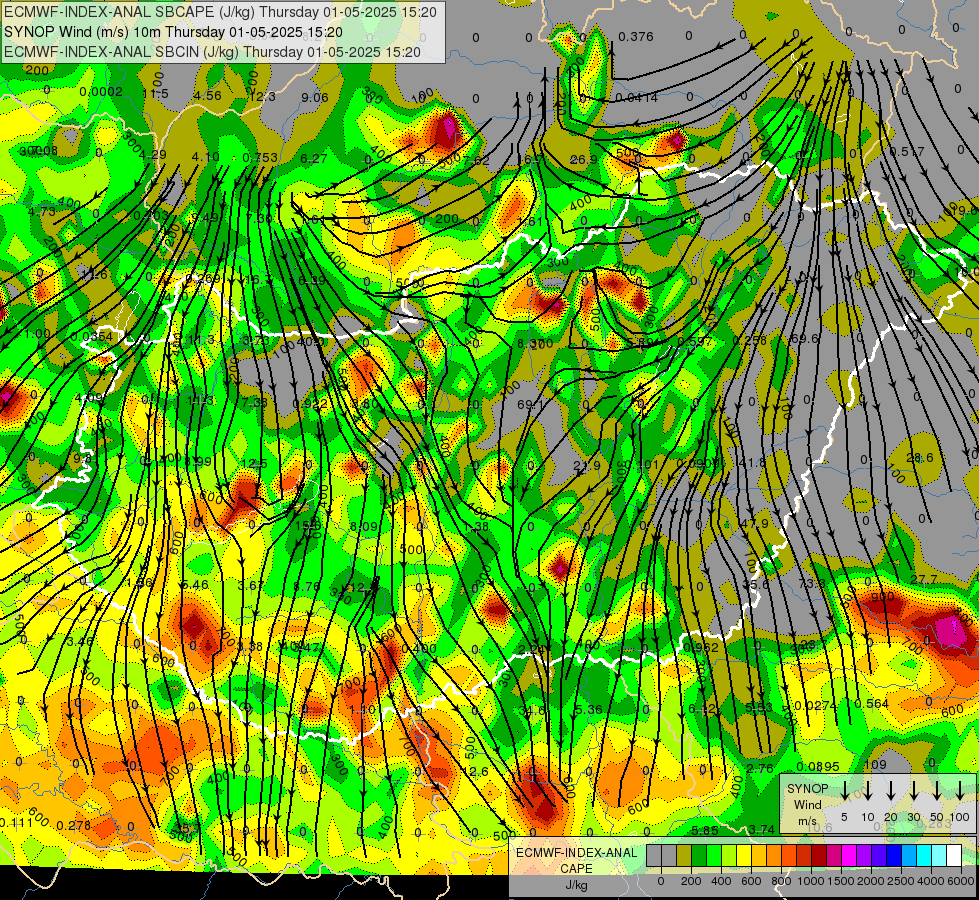Click the 0.0414 value on the map
This screenshot has height=900, width=979.
coord(636,97)
